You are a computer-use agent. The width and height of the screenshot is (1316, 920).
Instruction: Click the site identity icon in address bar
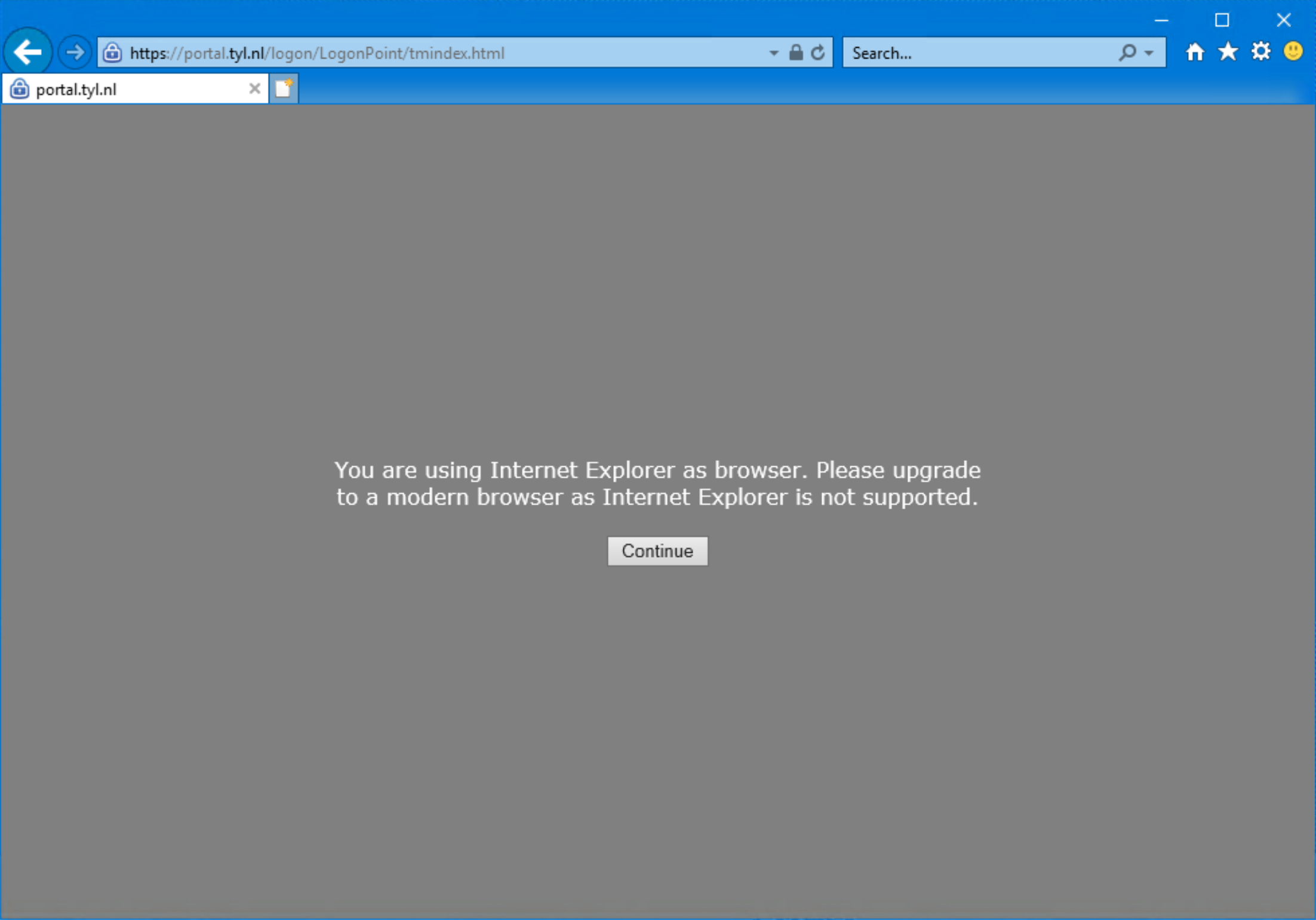[x=112, y=53]
